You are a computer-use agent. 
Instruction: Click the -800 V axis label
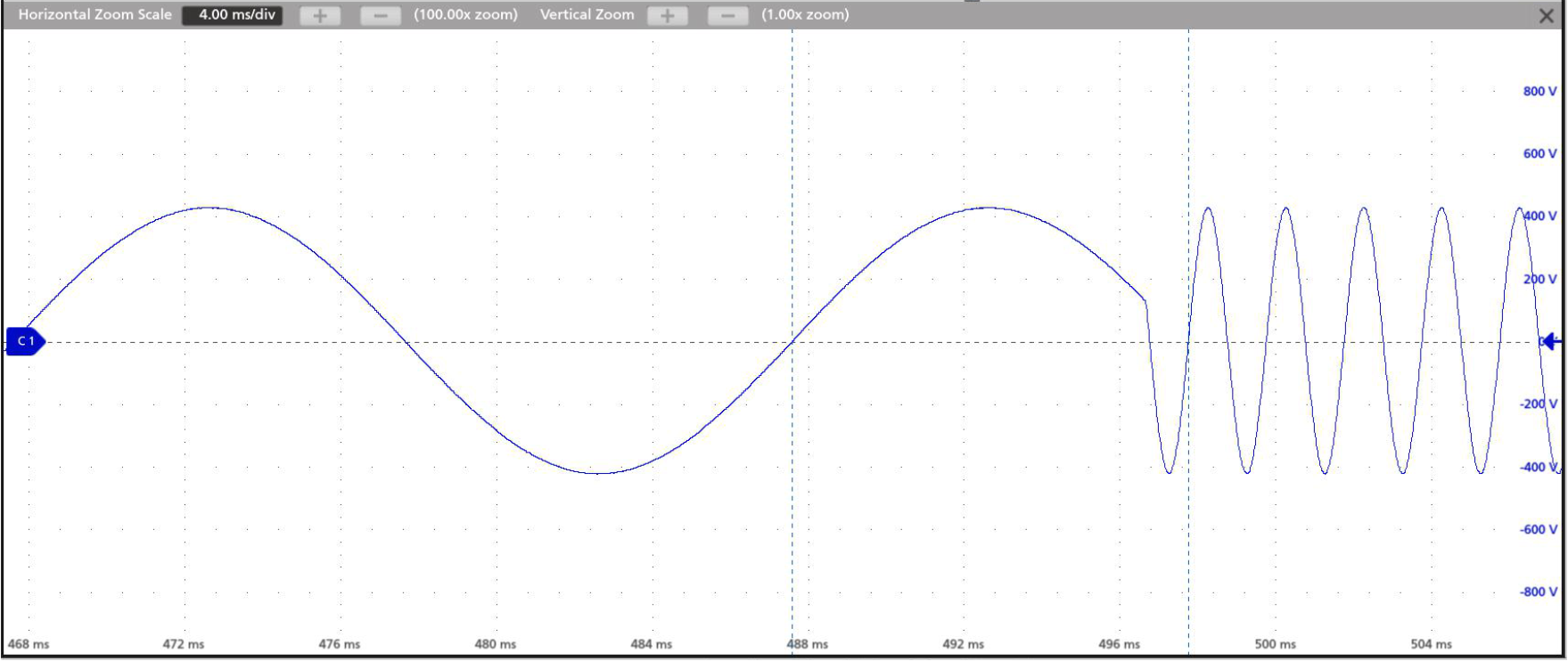pyautogui.click(x=1538, y=592)
